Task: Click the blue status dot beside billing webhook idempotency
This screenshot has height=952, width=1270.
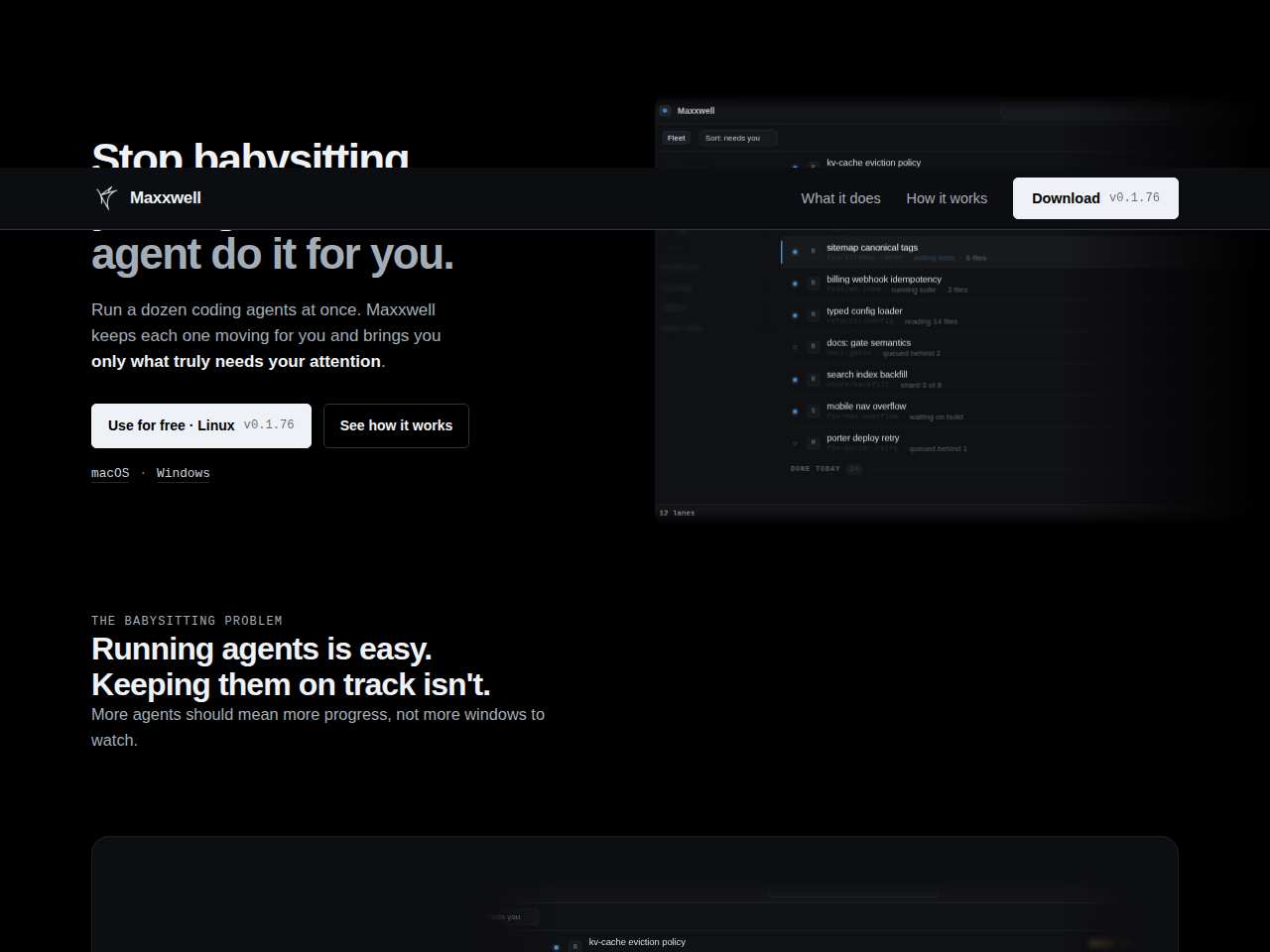Action: click(x=795, y=284)
